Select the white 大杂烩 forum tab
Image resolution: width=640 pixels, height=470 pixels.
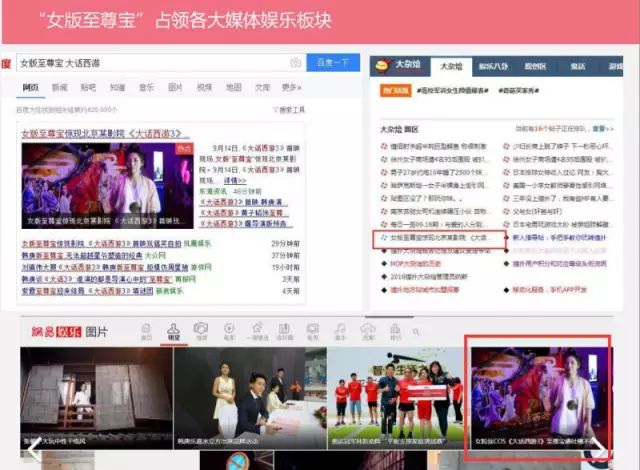[x=451, y=67]
